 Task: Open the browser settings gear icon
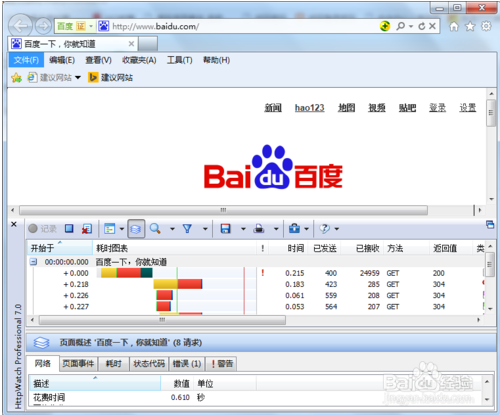point(486,26)
